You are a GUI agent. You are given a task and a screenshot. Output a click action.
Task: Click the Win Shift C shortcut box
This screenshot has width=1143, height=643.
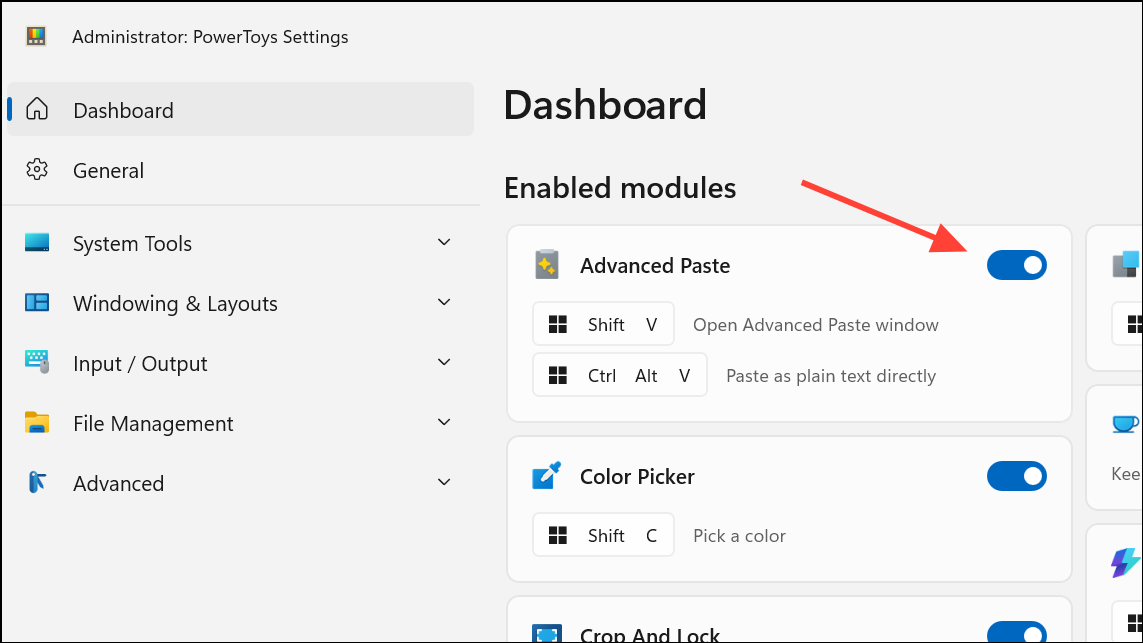(603, 535)
